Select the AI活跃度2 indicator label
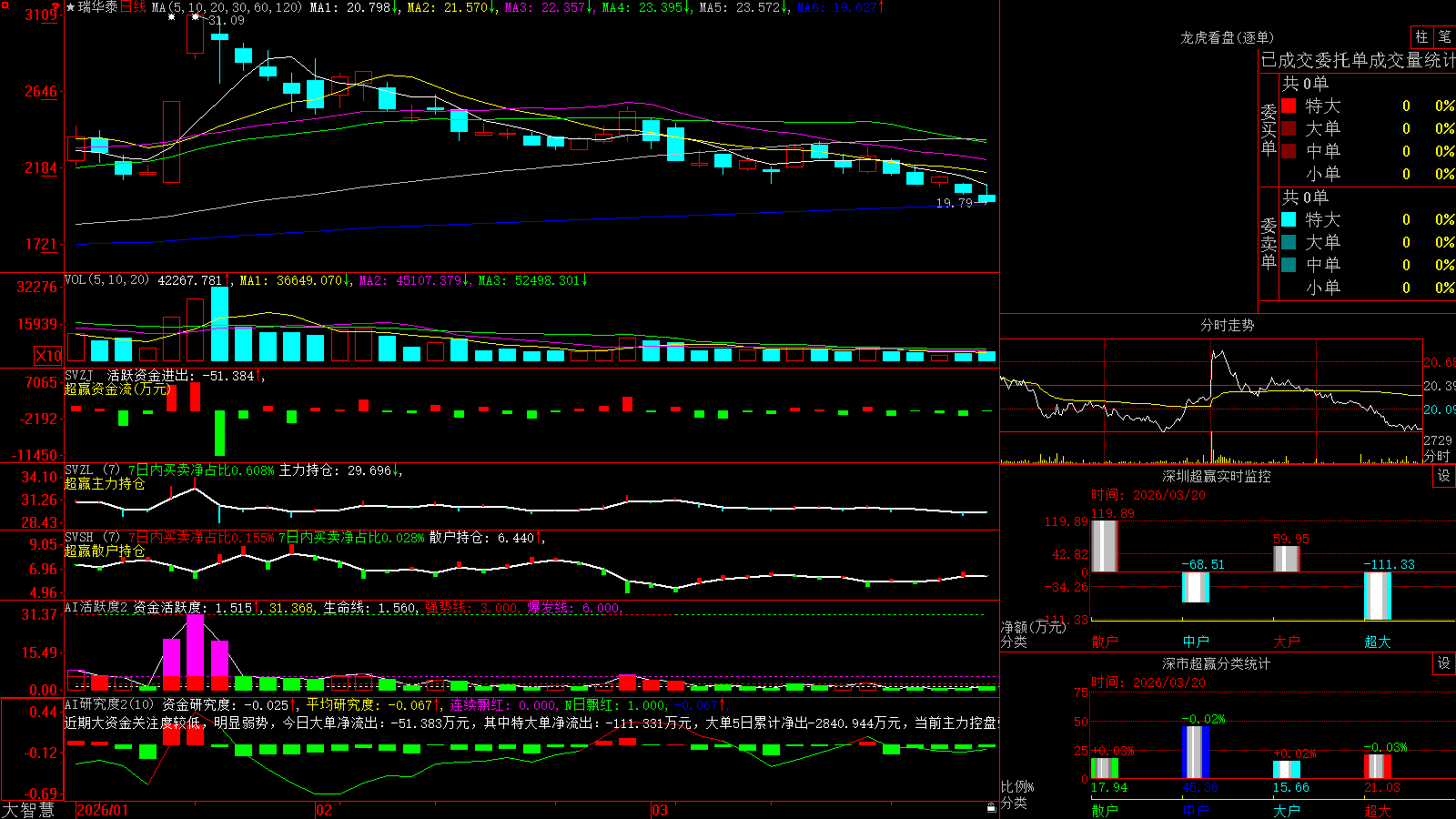 (96, 608)
